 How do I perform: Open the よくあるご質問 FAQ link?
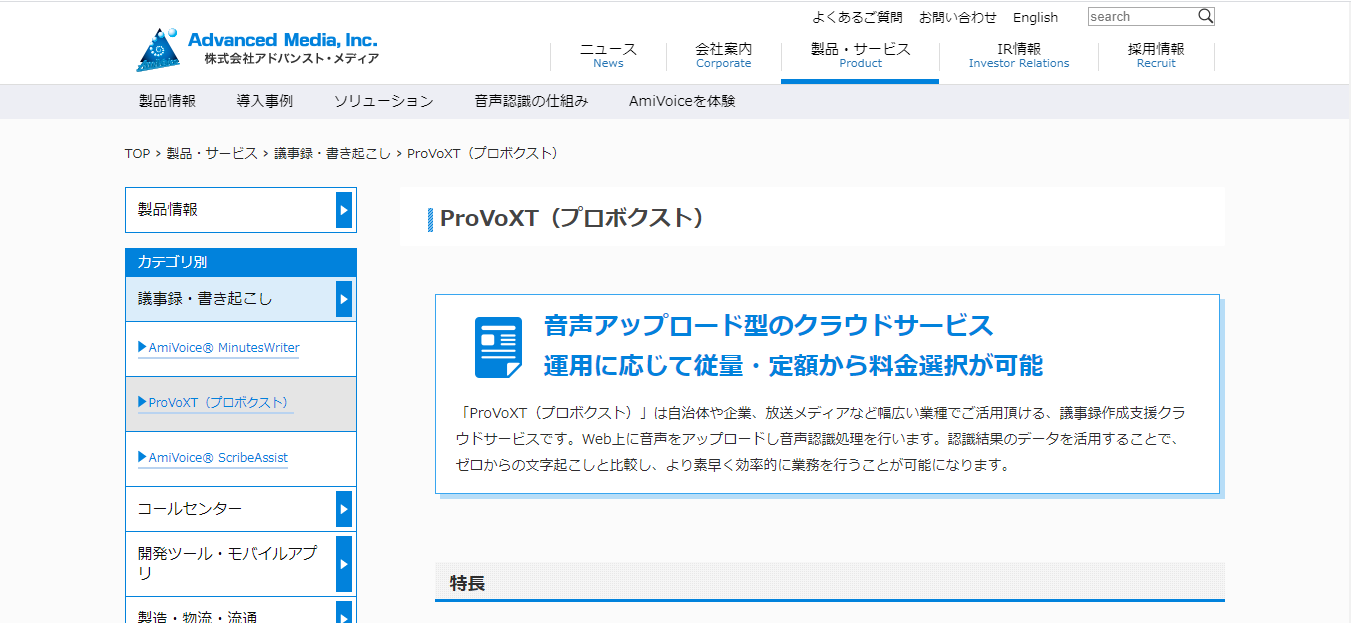point(857,17)
